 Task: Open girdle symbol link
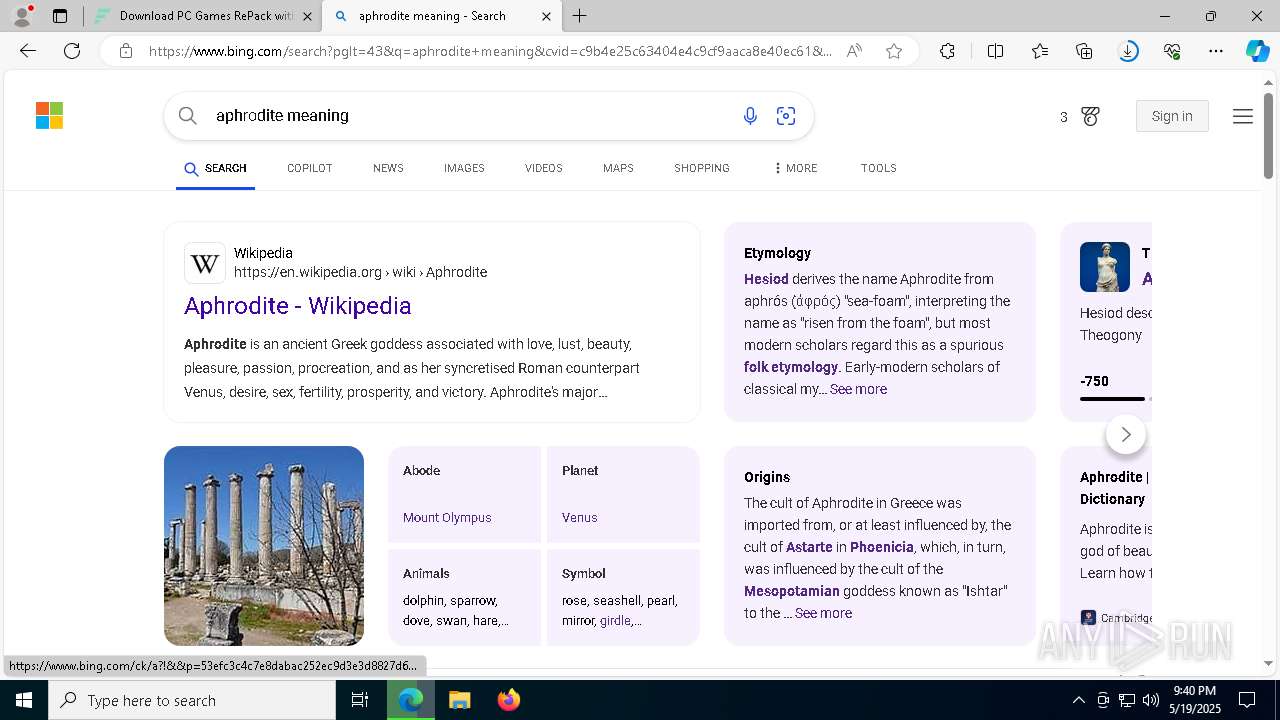(615, 620)
